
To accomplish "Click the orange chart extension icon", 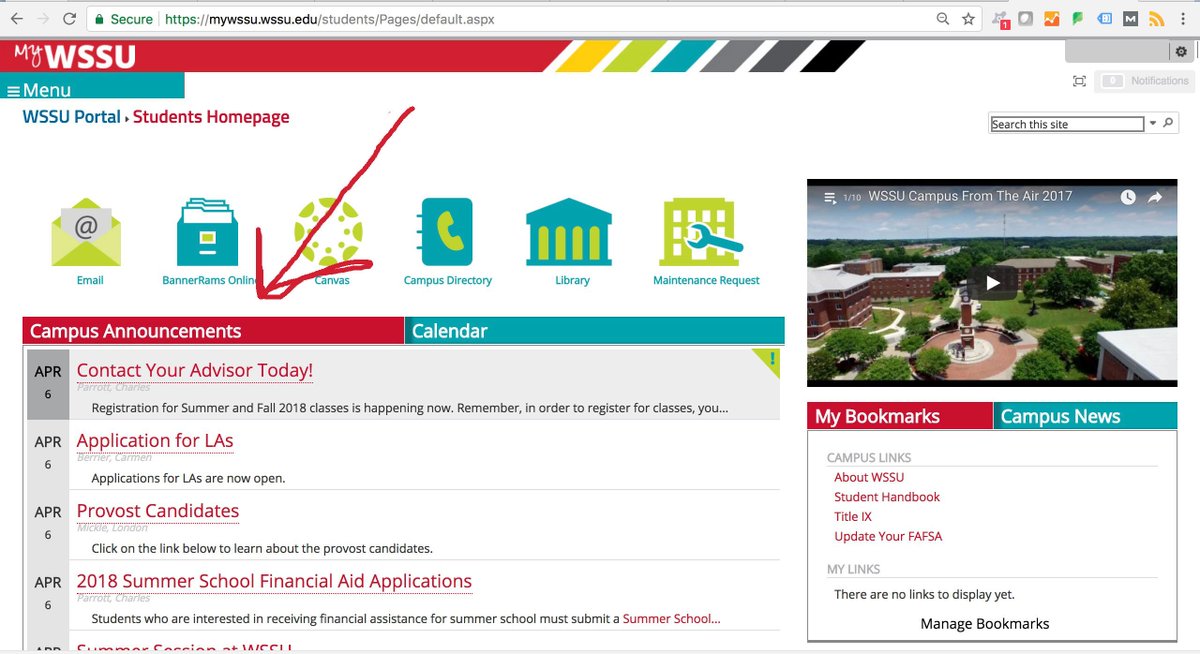I will [1052, 19].
